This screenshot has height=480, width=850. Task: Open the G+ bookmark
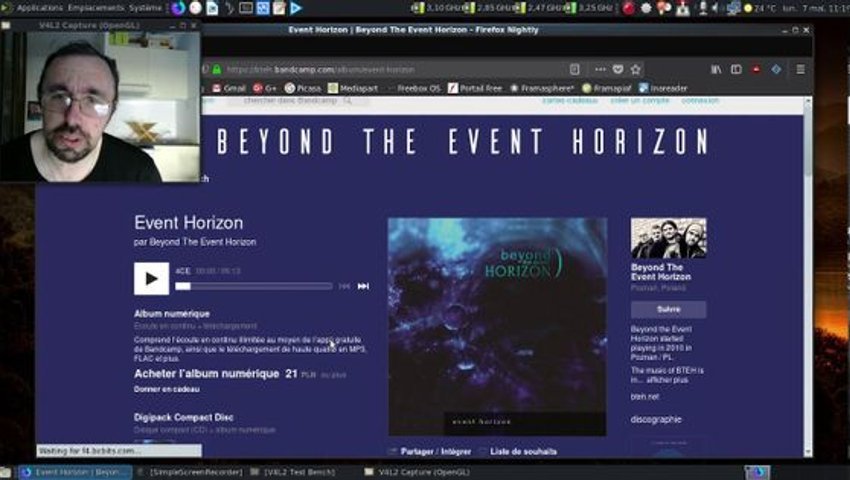tap(265, 88)
